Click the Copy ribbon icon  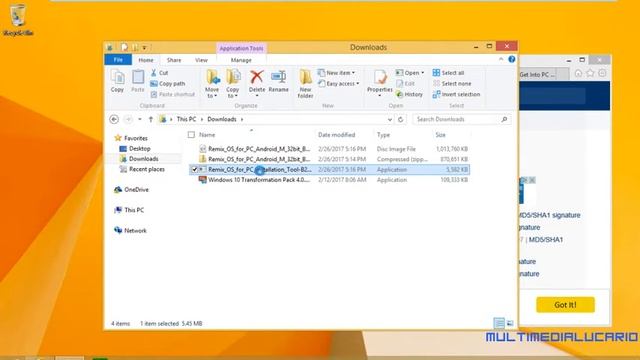(x=117, y=81)
